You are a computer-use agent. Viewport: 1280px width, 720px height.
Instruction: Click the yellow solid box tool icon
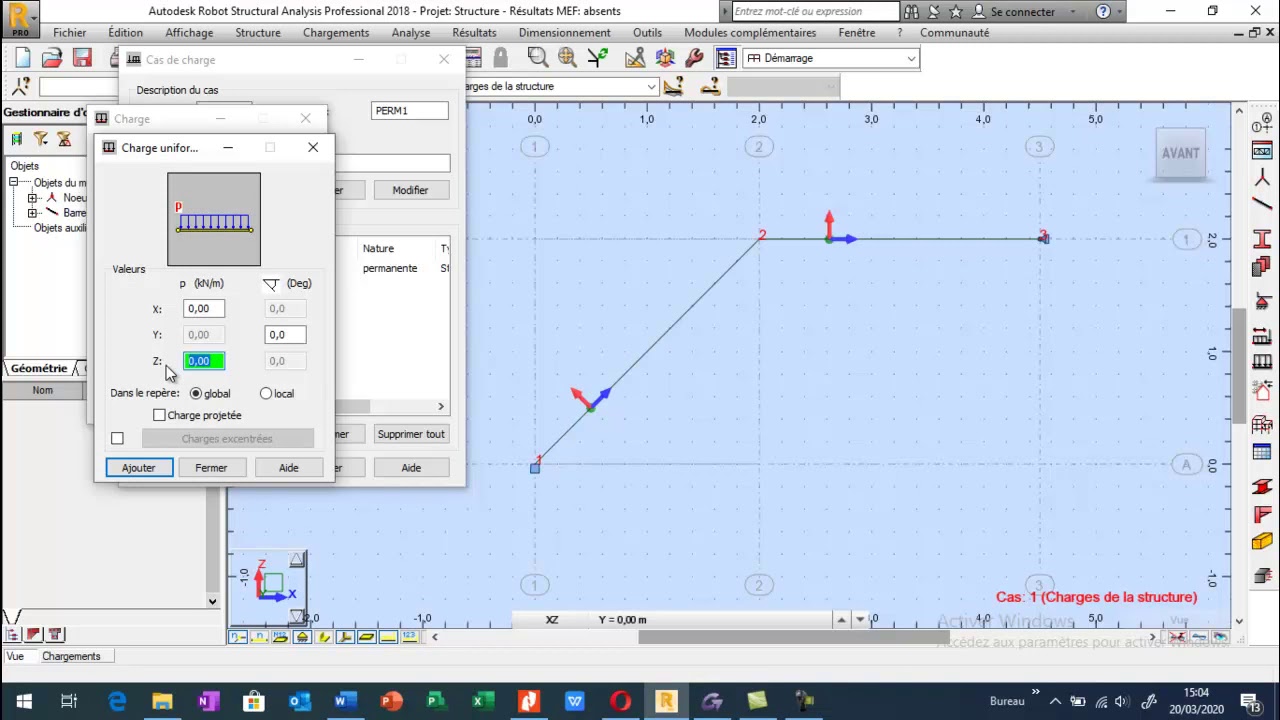coord(1262,541)
